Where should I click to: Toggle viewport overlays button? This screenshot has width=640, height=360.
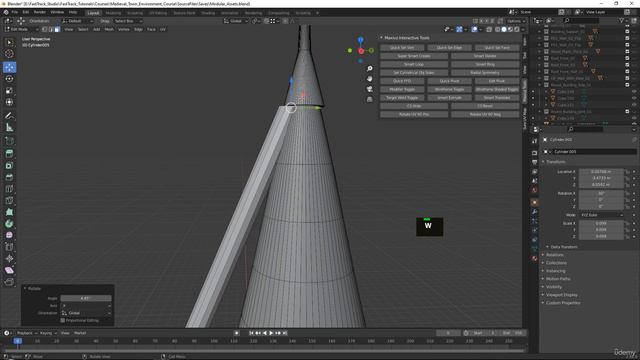[474, 29]
